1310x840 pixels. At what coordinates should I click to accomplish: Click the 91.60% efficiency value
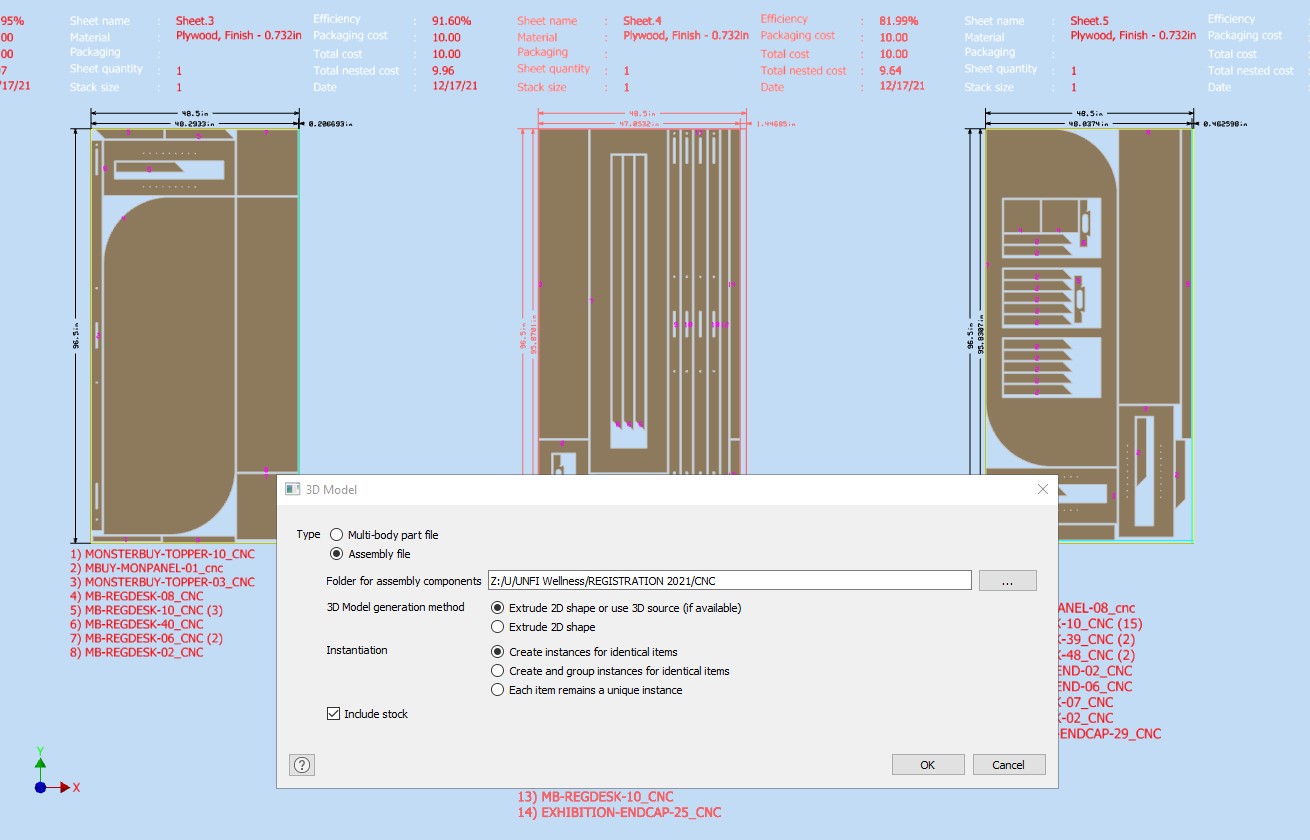coord(452,20)
